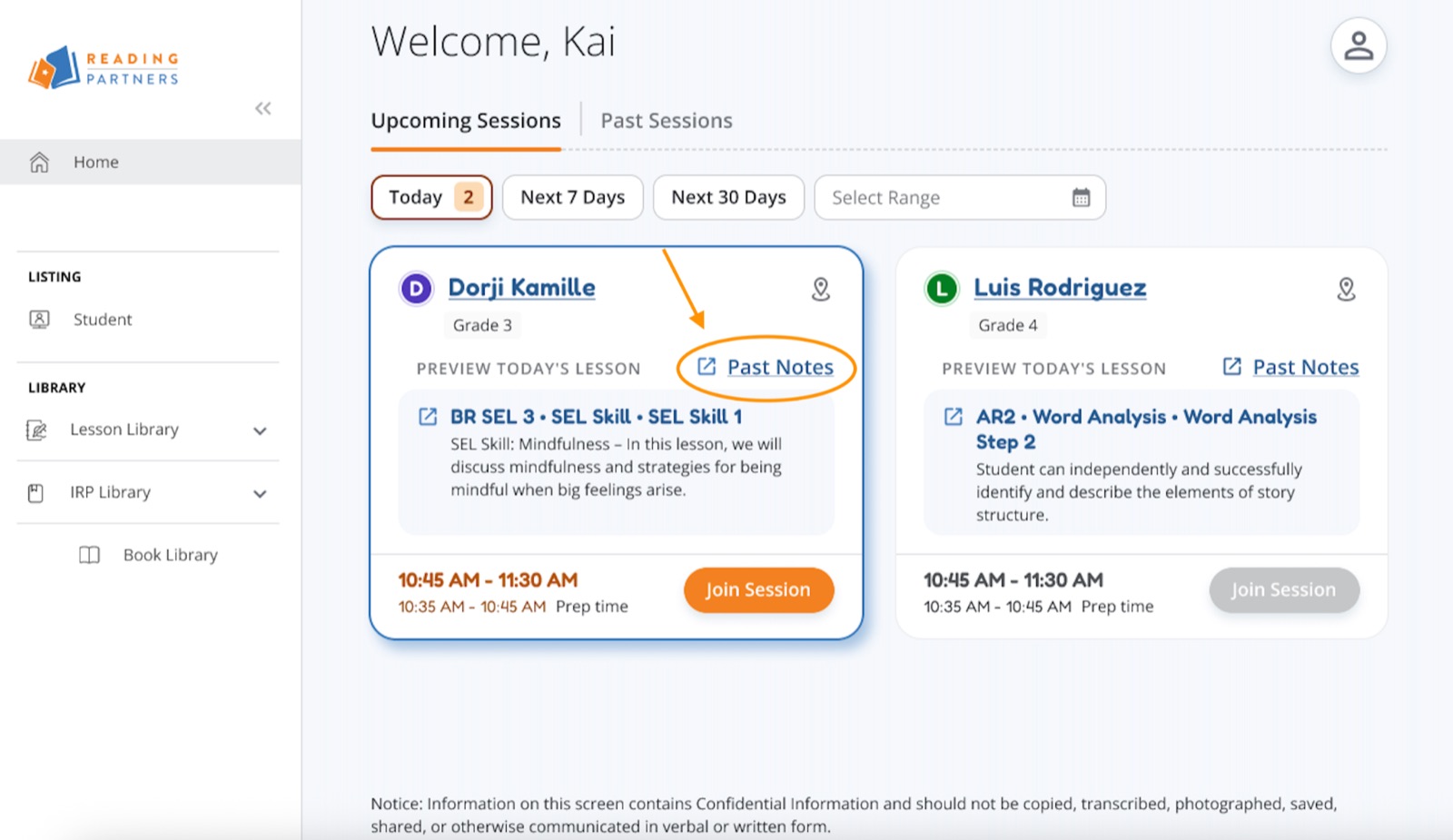Open Dorji Kamille's student profile link

coord(522,288)
